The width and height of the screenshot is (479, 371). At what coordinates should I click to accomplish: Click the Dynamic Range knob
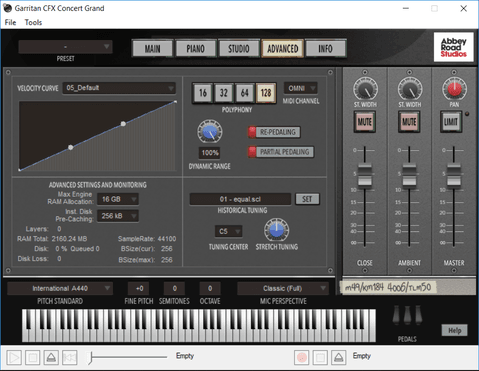(x=210, y=132)
